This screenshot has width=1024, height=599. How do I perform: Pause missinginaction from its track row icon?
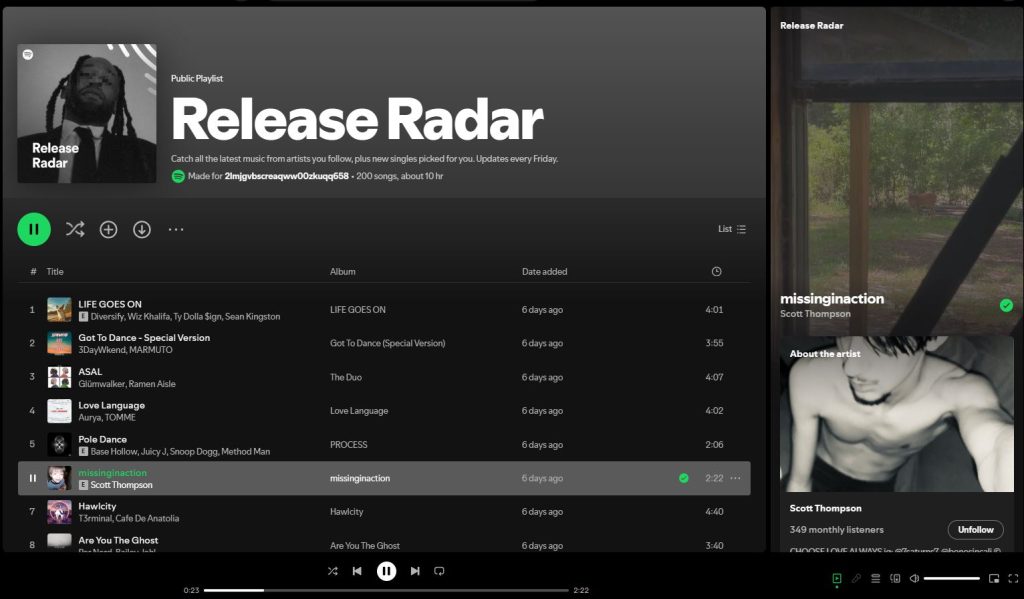(x=33, y=478)
